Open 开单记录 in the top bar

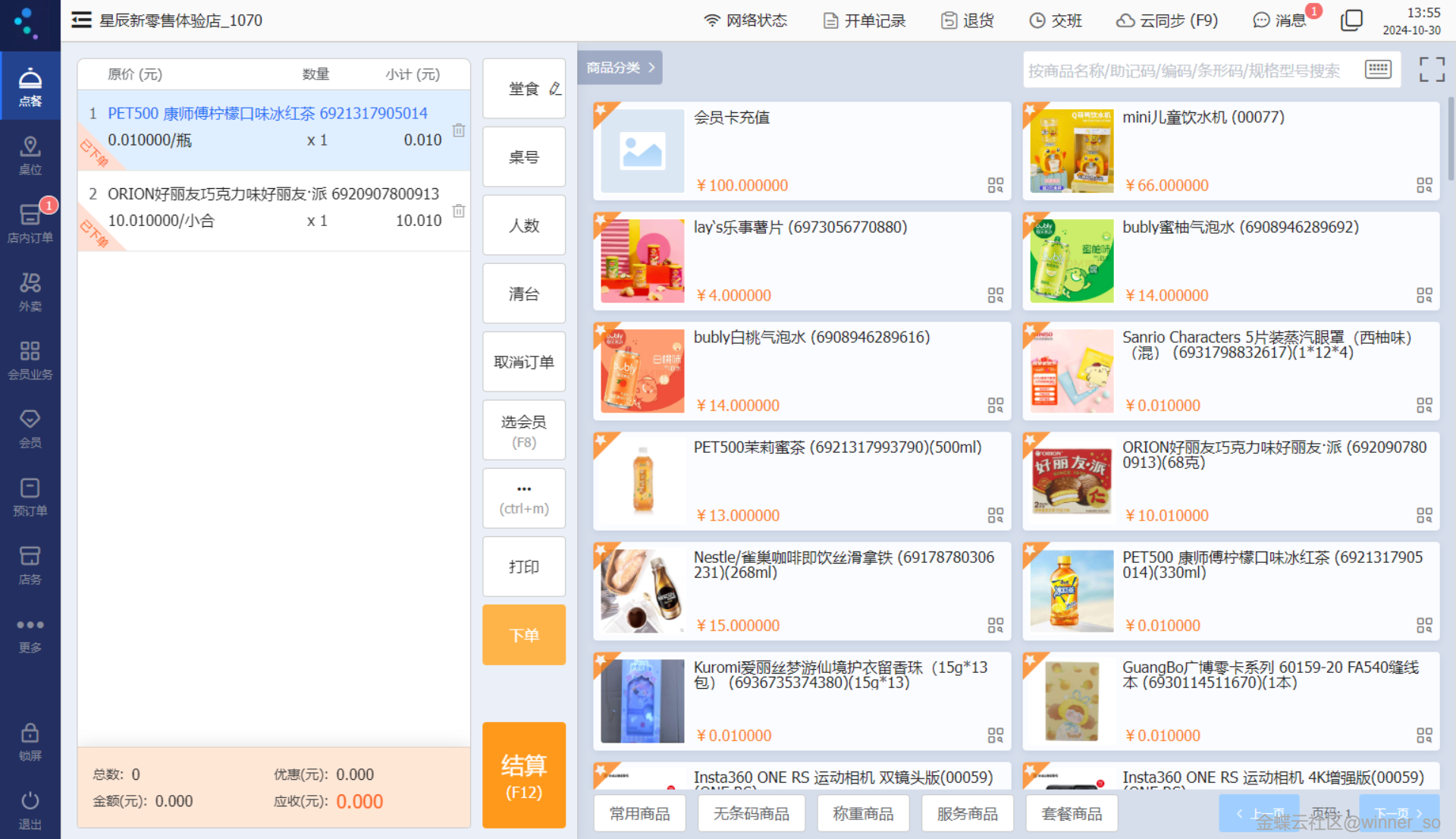(x=864, y=20)
